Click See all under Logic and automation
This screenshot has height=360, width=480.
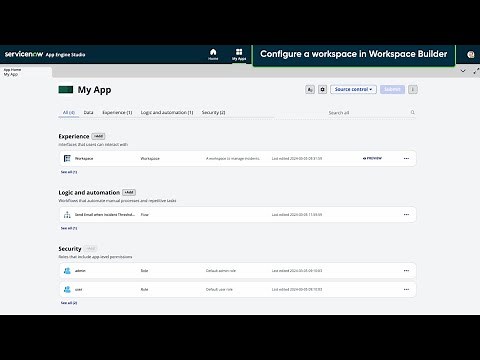click(69, 228)
